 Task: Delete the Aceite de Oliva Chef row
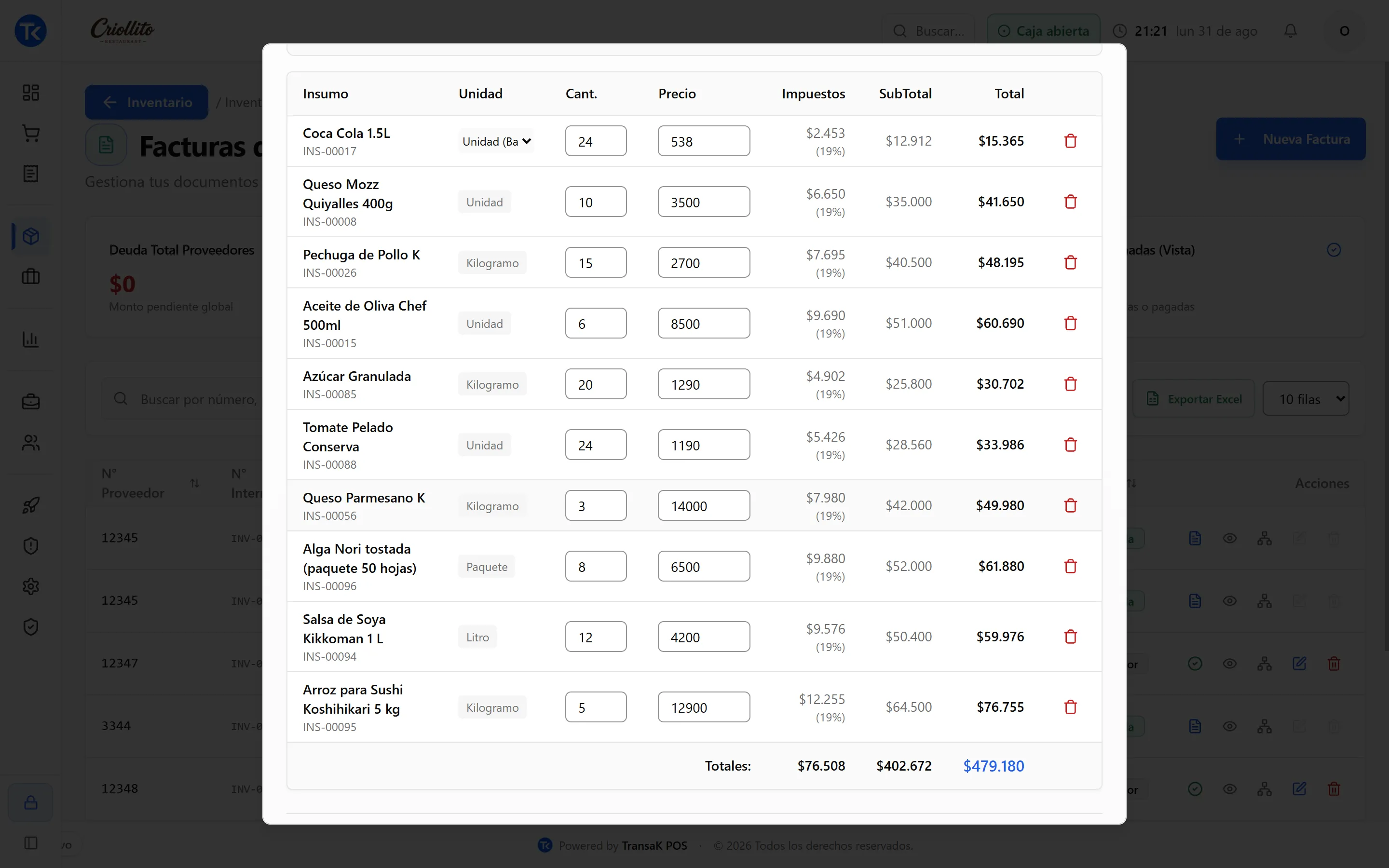1071,323
